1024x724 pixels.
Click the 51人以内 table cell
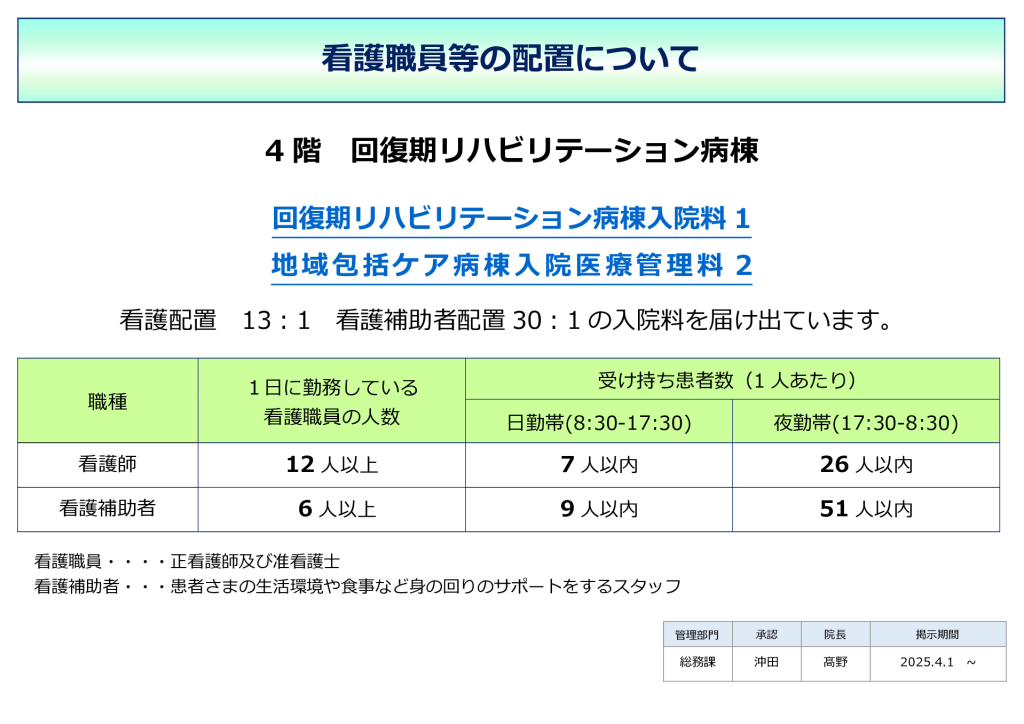866,509
